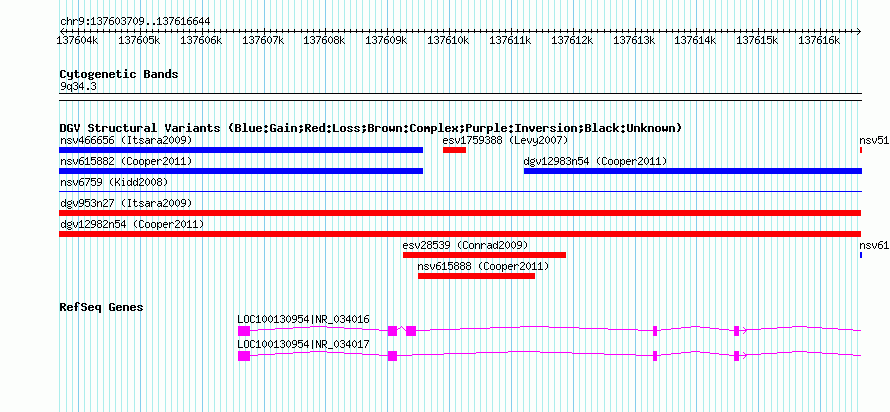Click the 137608k ruler tick label
The height and width of the screenshot is (412, 890).
pyautogui.click(x=325, y=40)
